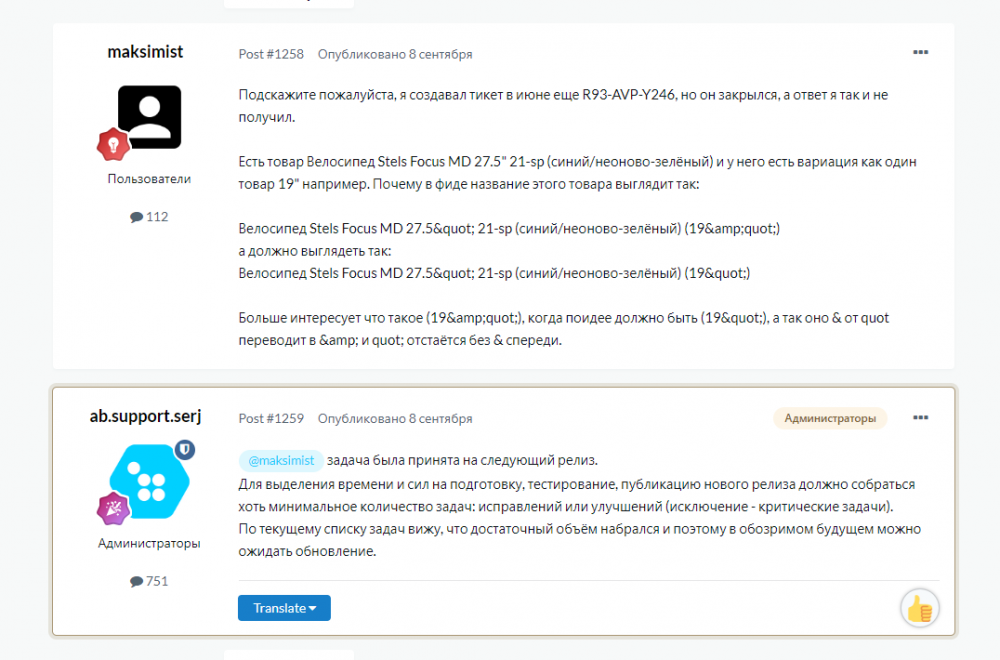1000x660 pixels.
Task: Click the orange Администраторы badge
Action: click(830, 418)
